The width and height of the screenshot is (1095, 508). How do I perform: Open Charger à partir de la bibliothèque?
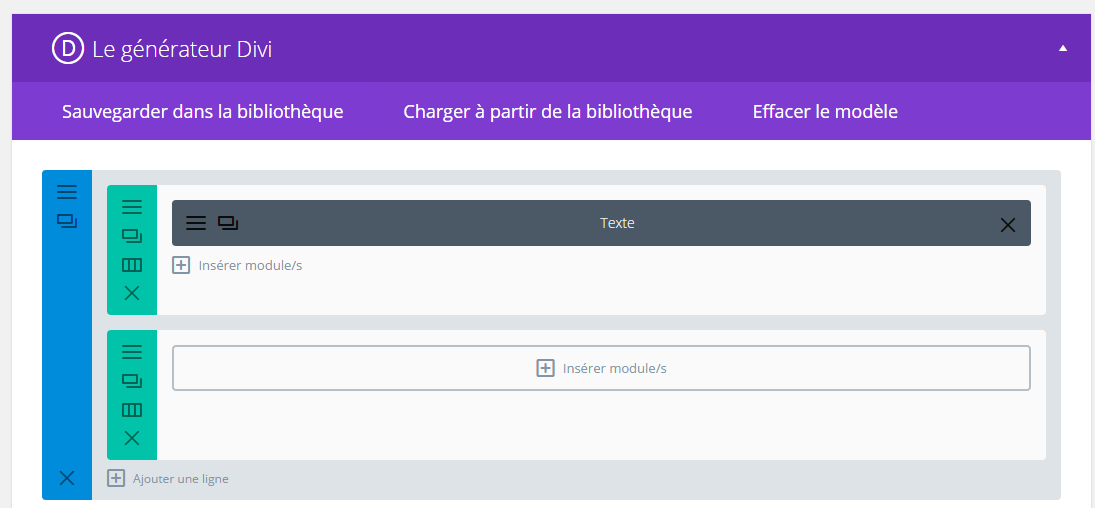548,111
